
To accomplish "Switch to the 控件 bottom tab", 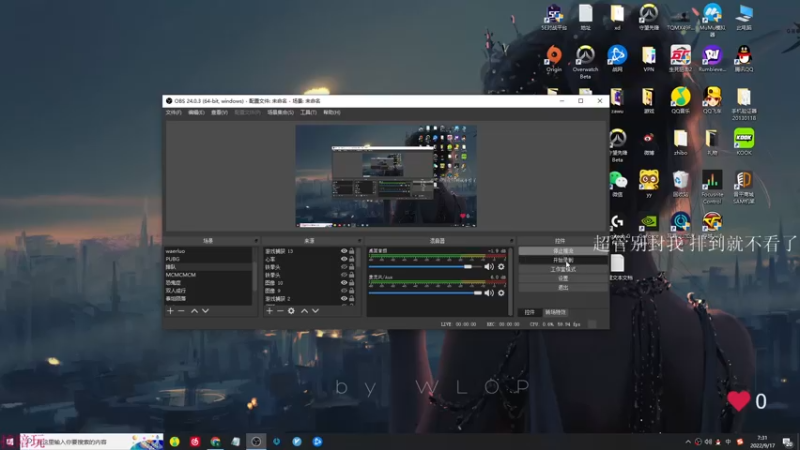I will click(x=530, y=312).
